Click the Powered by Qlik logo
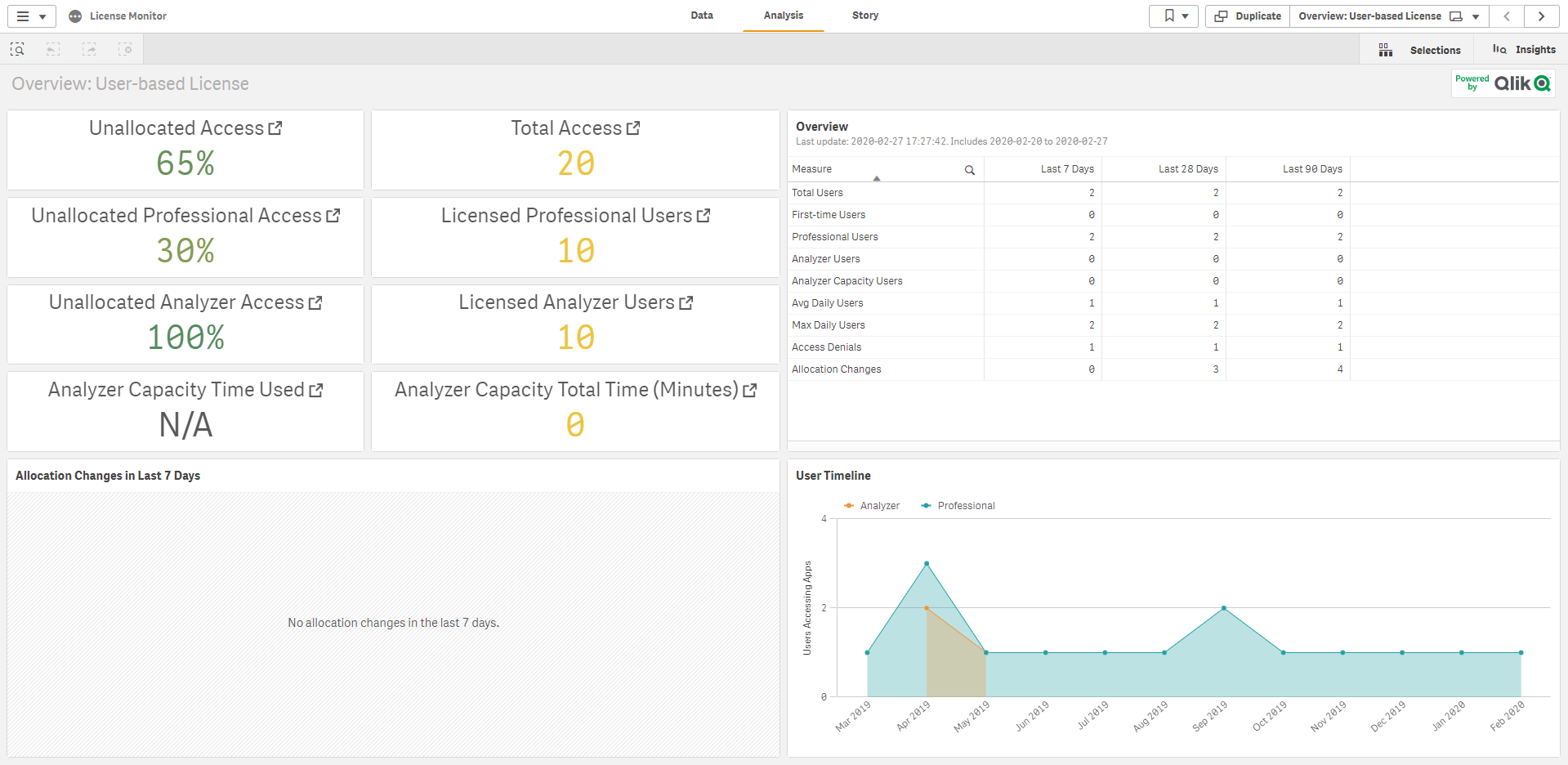This screenshot has height=765, width=1568. click(1503, 83)
